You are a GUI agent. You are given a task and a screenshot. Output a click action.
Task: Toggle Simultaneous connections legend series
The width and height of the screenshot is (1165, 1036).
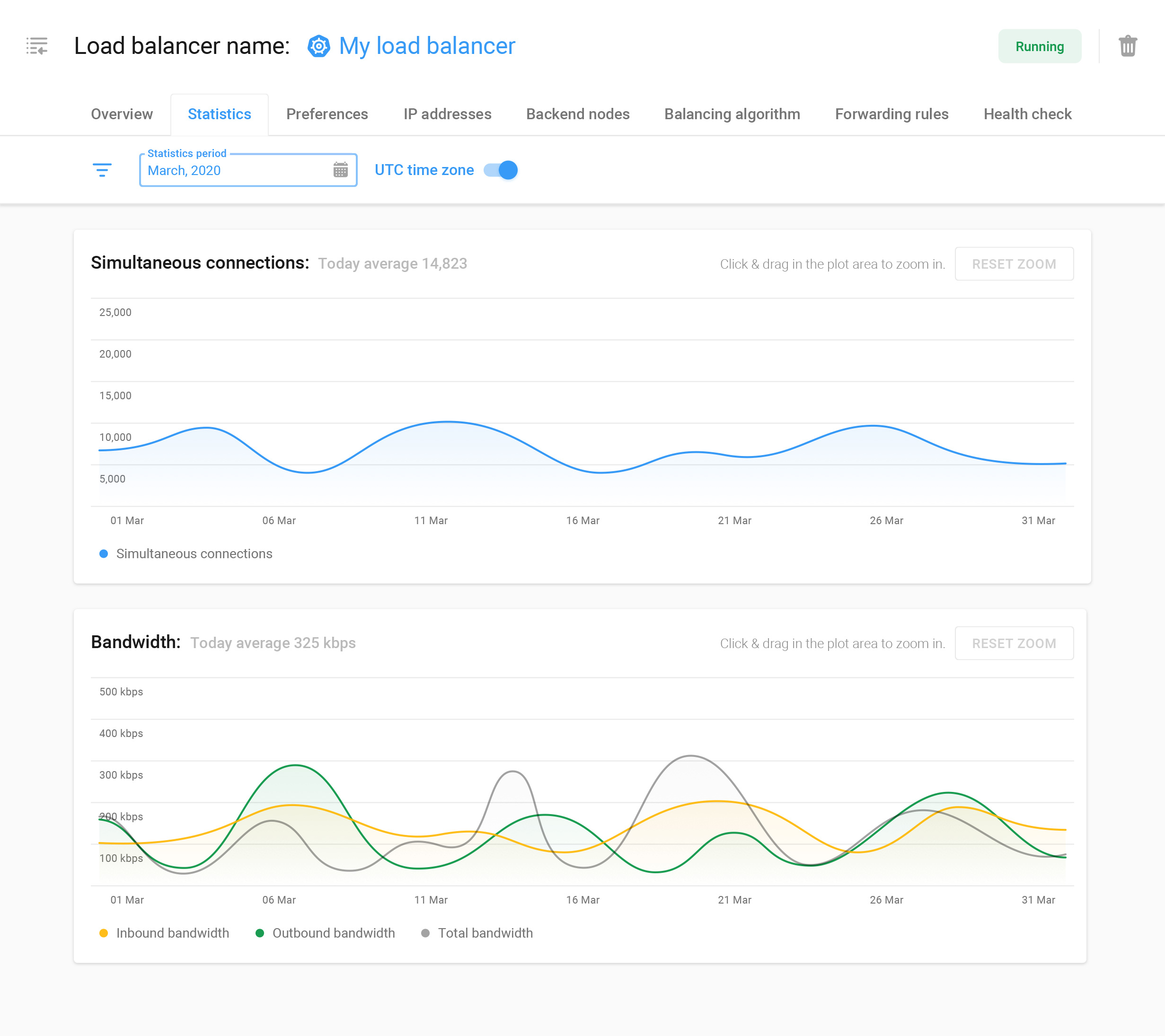186,554
